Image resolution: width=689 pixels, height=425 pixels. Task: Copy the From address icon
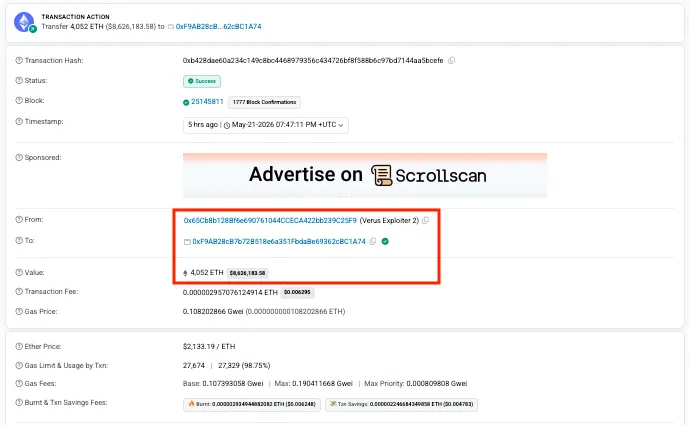[x=425, y=220]
